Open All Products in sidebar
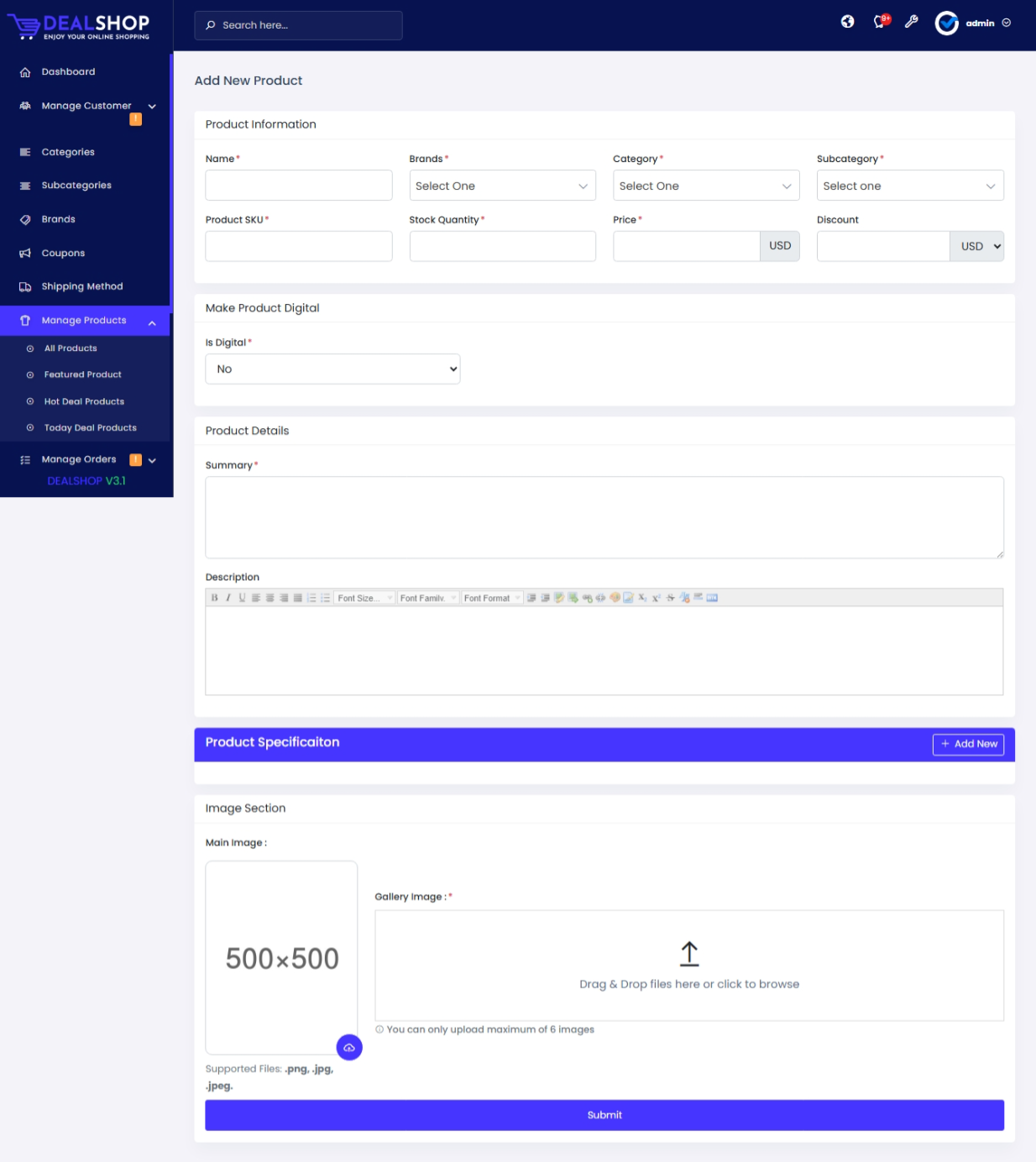1036x1162 pixels. pyautogui.click(x=71, y=348)
